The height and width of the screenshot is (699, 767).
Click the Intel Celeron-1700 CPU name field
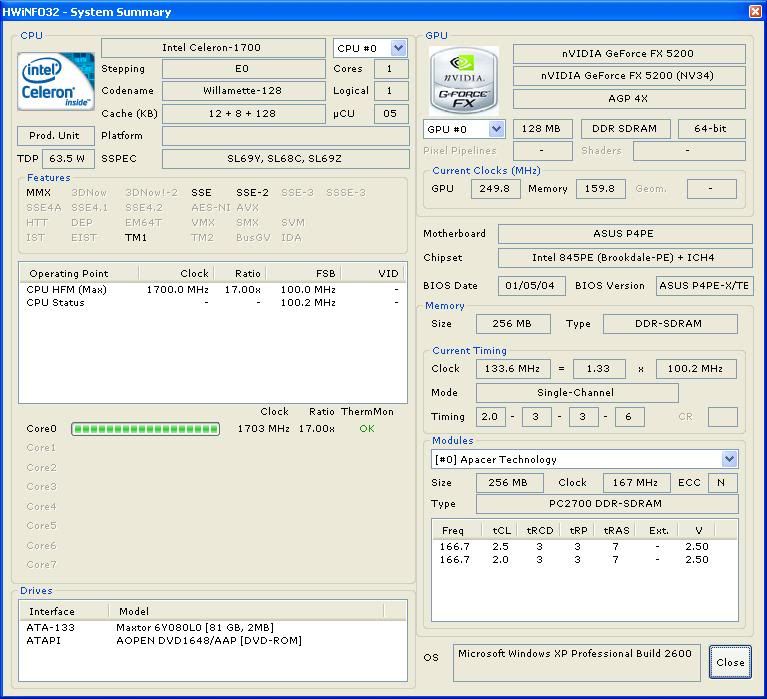[x=213, y=48]
